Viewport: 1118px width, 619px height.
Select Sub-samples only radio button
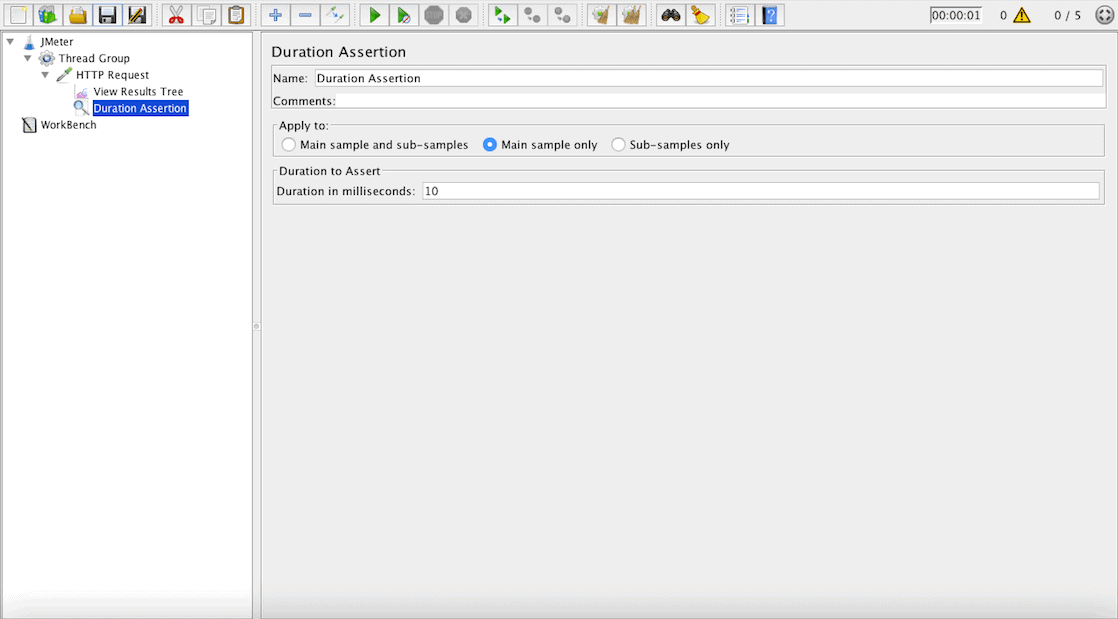(670, 145)
